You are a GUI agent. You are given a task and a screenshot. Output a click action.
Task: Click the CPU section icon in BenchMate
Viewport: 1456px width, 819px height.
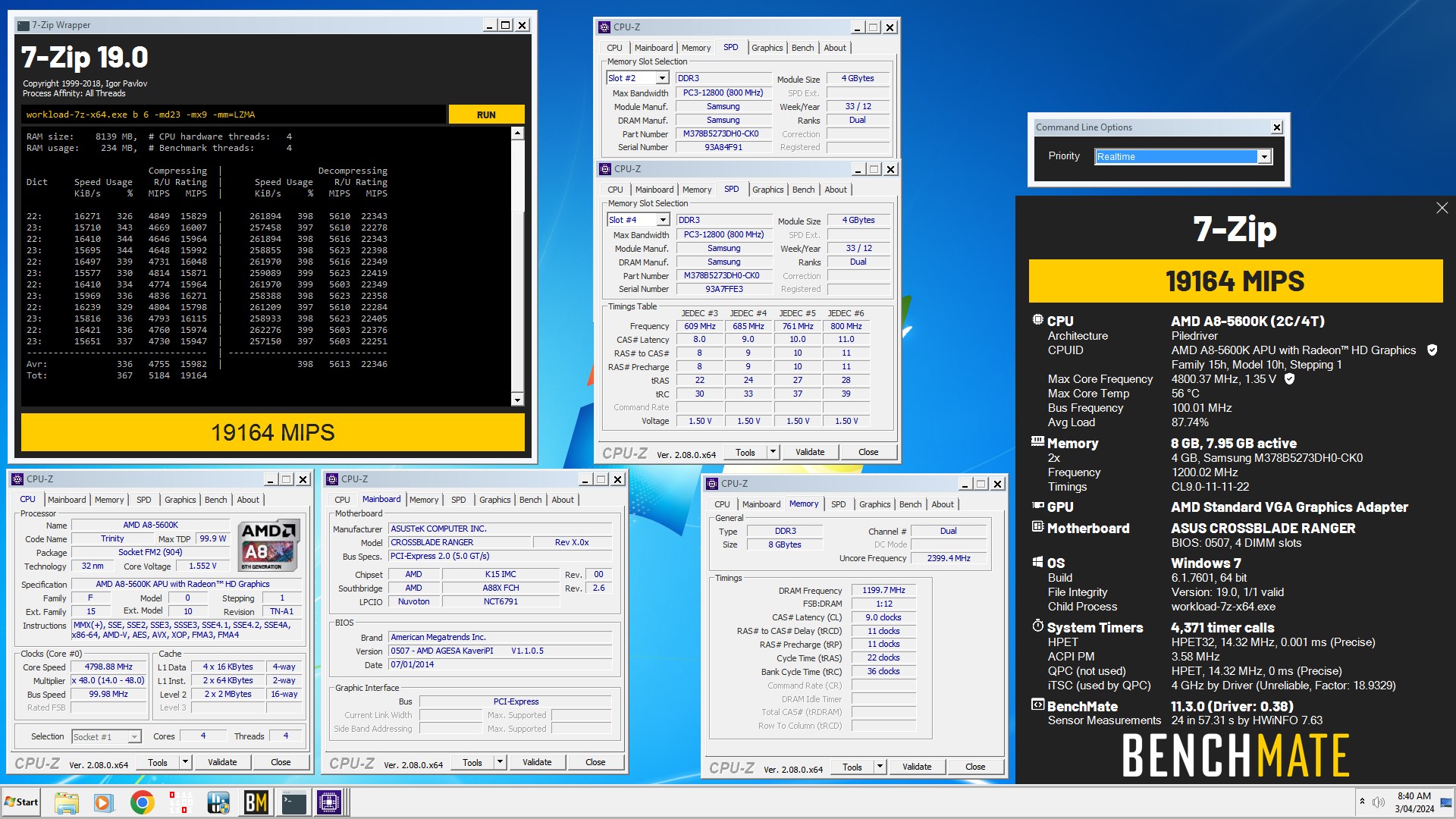(1037, 320)
